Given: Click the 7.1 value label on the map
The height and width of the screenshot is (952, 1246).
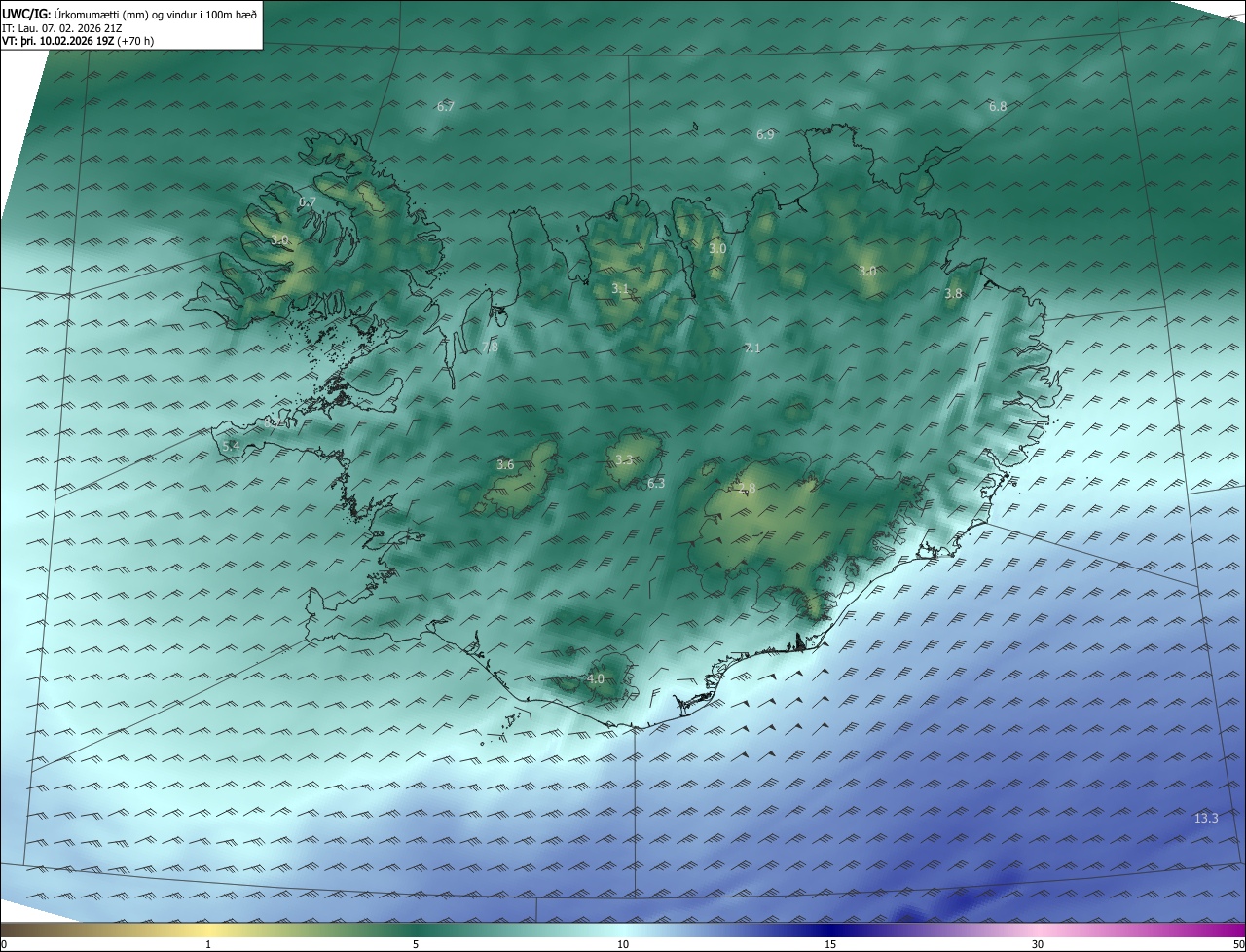Looking at the screenshot, I should click(x=751, y=348).
